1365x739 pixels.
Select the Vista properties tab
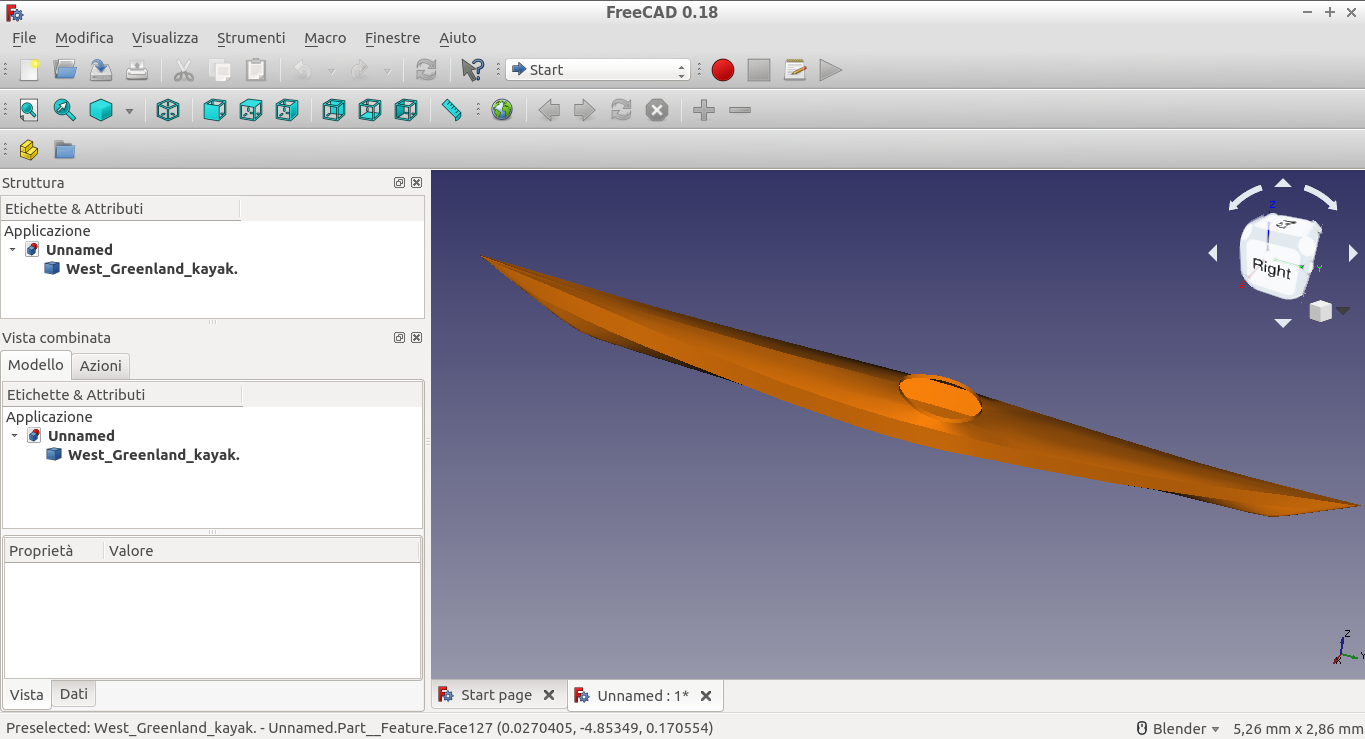[x=27, y=694]
